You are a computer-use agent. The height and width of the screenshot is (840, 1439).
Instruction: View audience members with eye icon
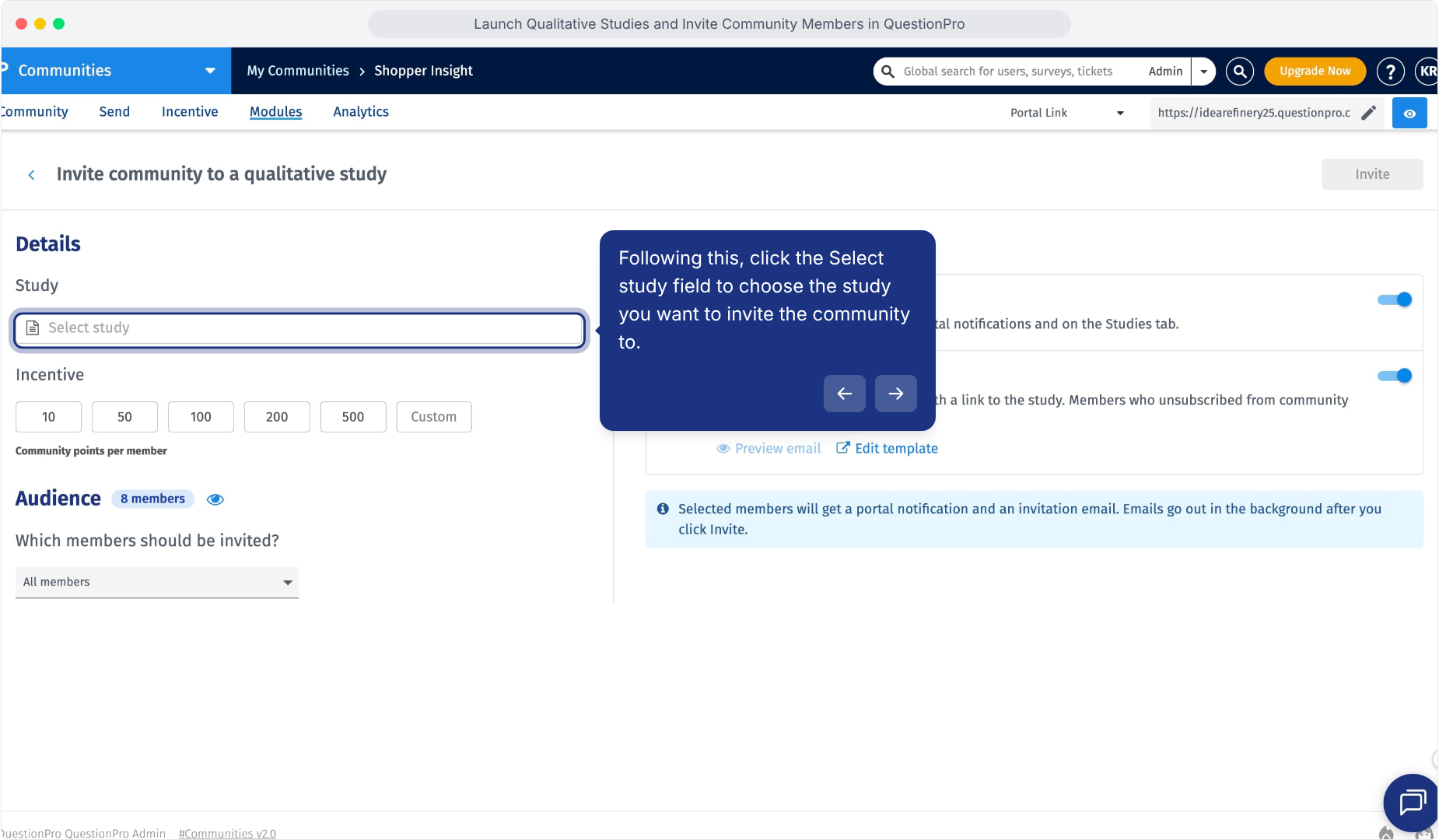coord(215,499)
